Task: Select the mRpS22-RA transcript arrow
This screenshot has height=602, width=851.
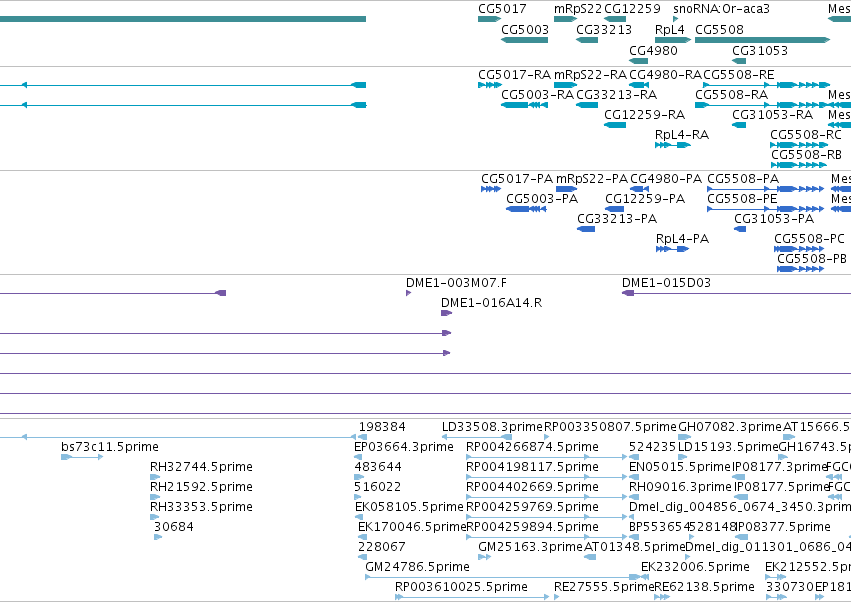Action: (566, 85)
